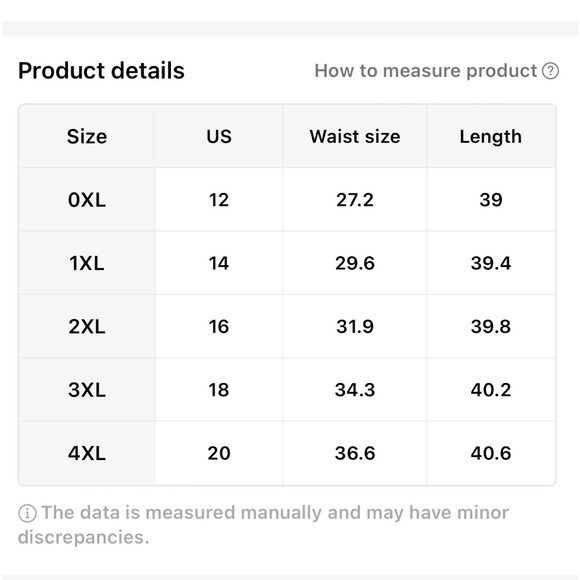This screenshot has height=580, width=580.
Task: Select the Product details heading
Action: (101, 71)
